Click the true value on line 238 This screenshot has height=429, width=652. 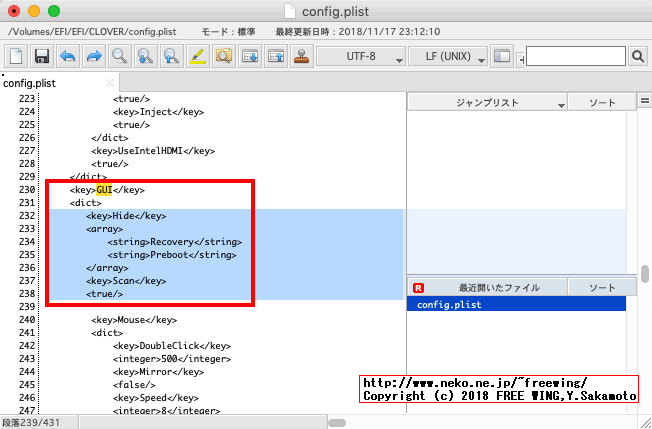[x=104, y=294]
